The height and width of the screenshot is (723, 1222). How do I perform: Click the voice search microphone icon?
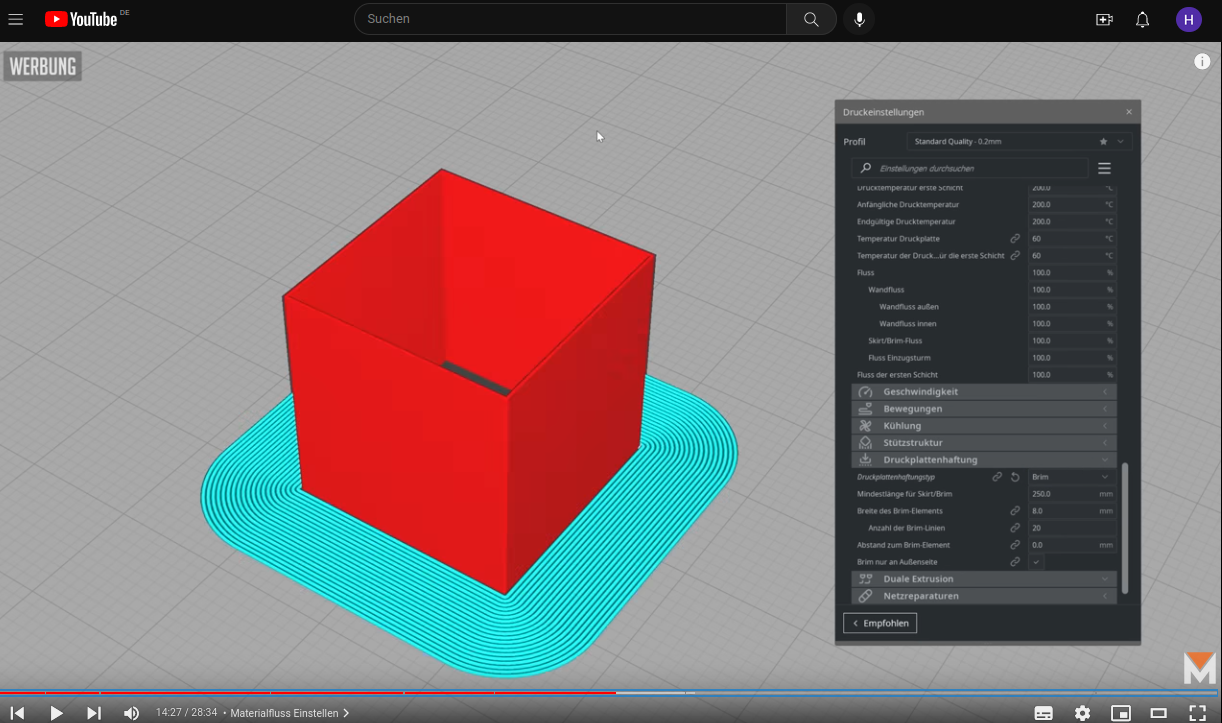point(859,19)
